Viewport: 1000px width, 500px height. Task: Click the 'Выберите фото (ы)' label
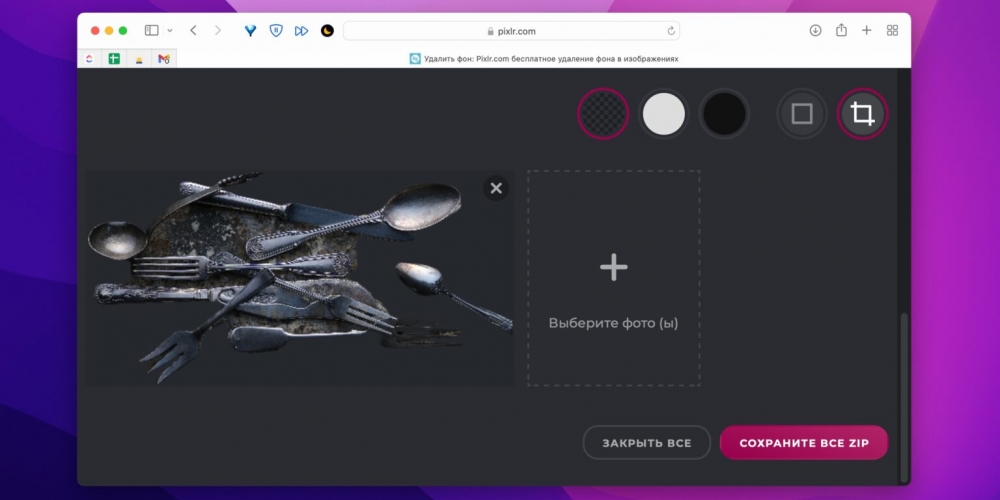pyautogui.click(x=614, y=323)
